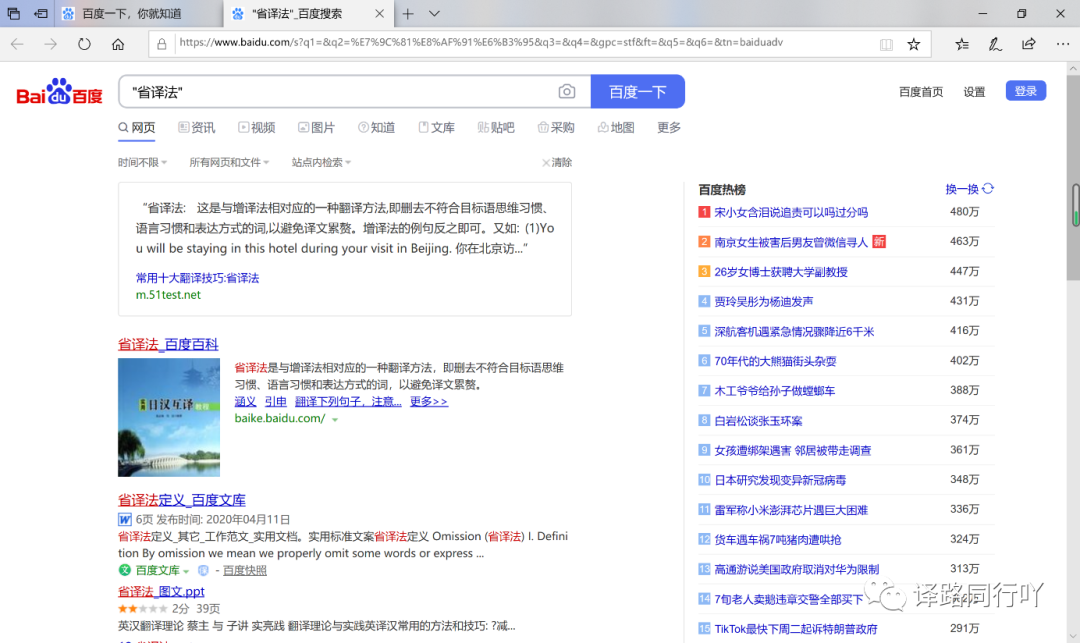Go to the browser Home page icon
This screenshot has height=643, width=1080.
pyautogui.click(x=118, y=44)
